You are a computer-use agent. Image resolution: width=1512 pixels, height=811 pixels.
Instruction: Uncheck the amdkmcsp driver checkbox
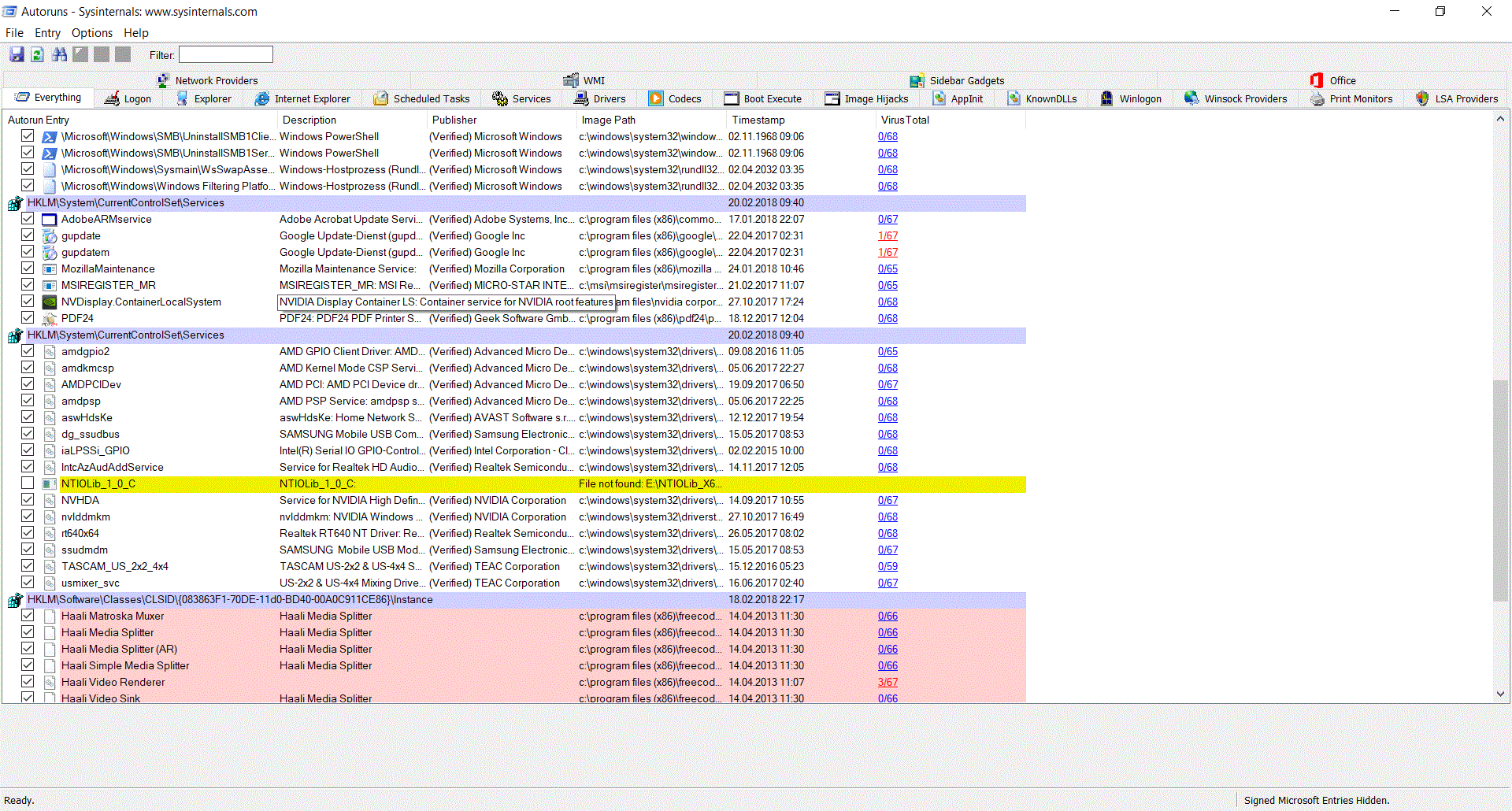pos(28,367)
